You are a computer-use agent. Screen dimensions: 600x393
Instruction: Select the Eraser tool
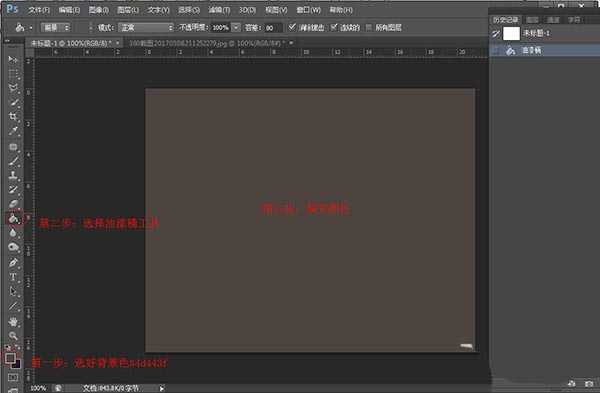point(13,204)
